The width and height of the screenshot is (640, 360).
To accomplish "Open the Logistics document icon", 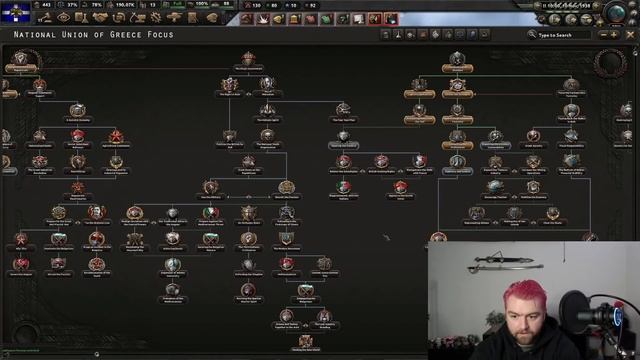I will (x=193, y=18).
